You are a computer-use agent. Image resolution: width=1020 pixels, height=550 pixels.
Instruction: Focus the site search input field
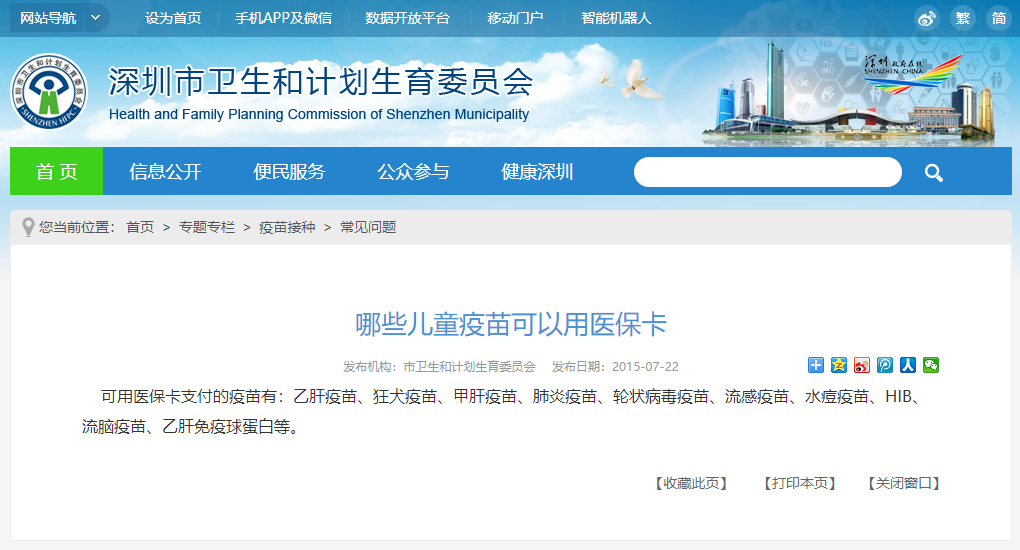[x=767, y=172]
